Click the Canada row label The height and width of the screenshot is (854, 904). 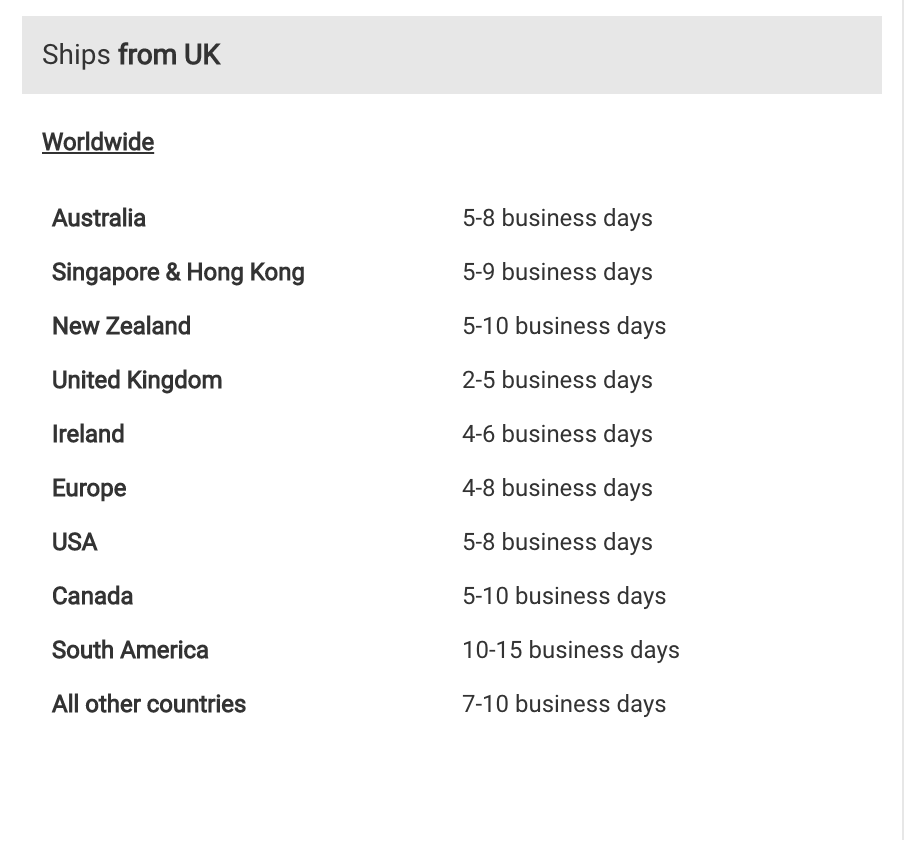coord(92,596)
